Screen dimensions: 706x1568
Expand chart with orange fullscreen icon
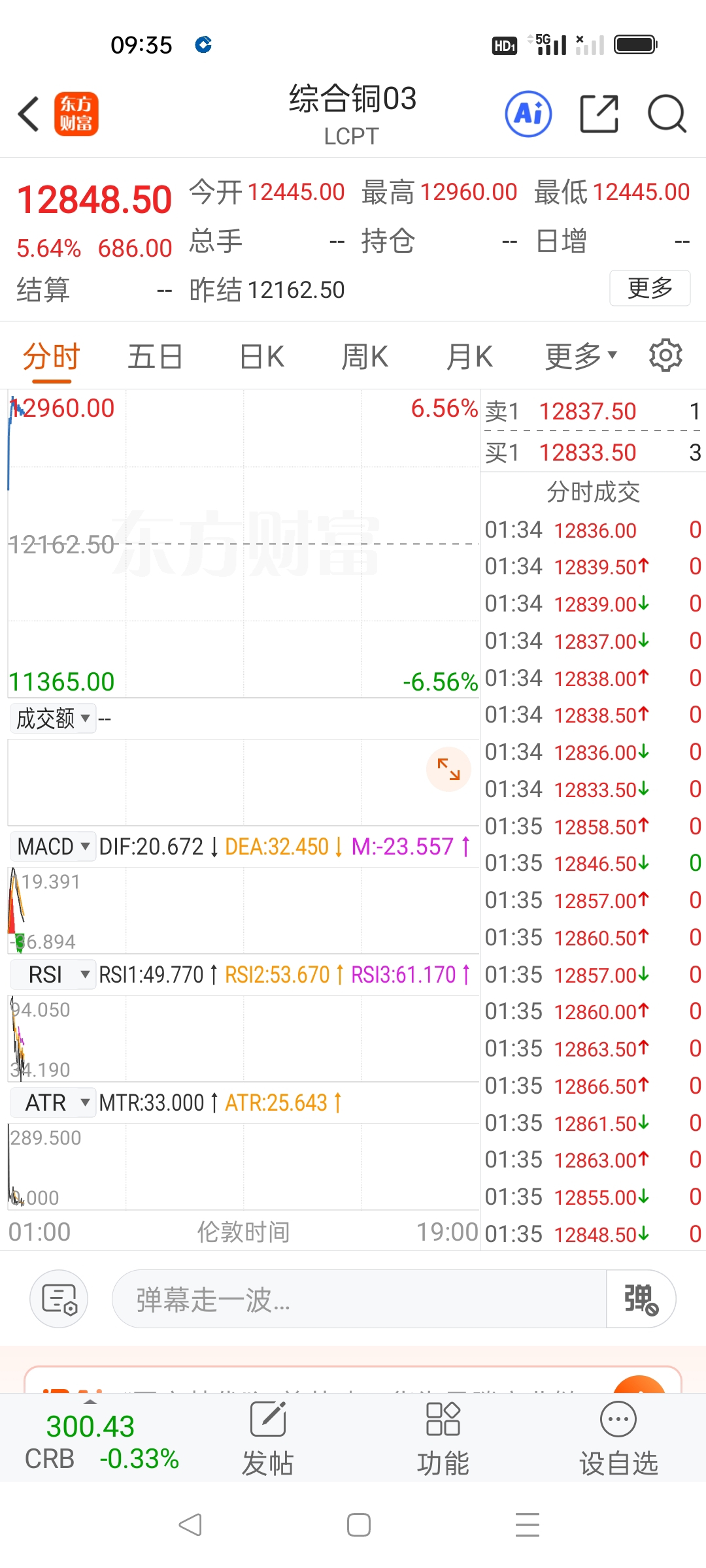[448, 769]
